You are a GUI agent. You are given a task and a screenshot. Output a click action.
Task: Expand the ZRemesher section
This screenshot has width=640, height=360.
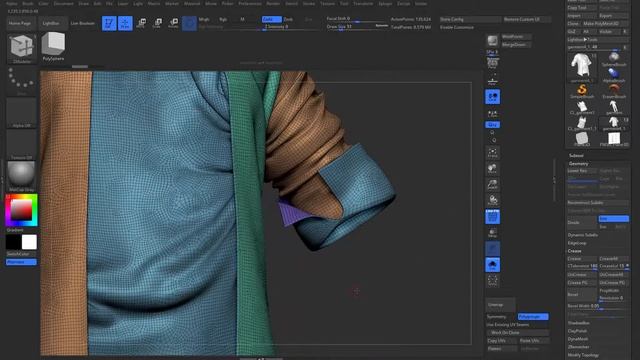point(578,347)
